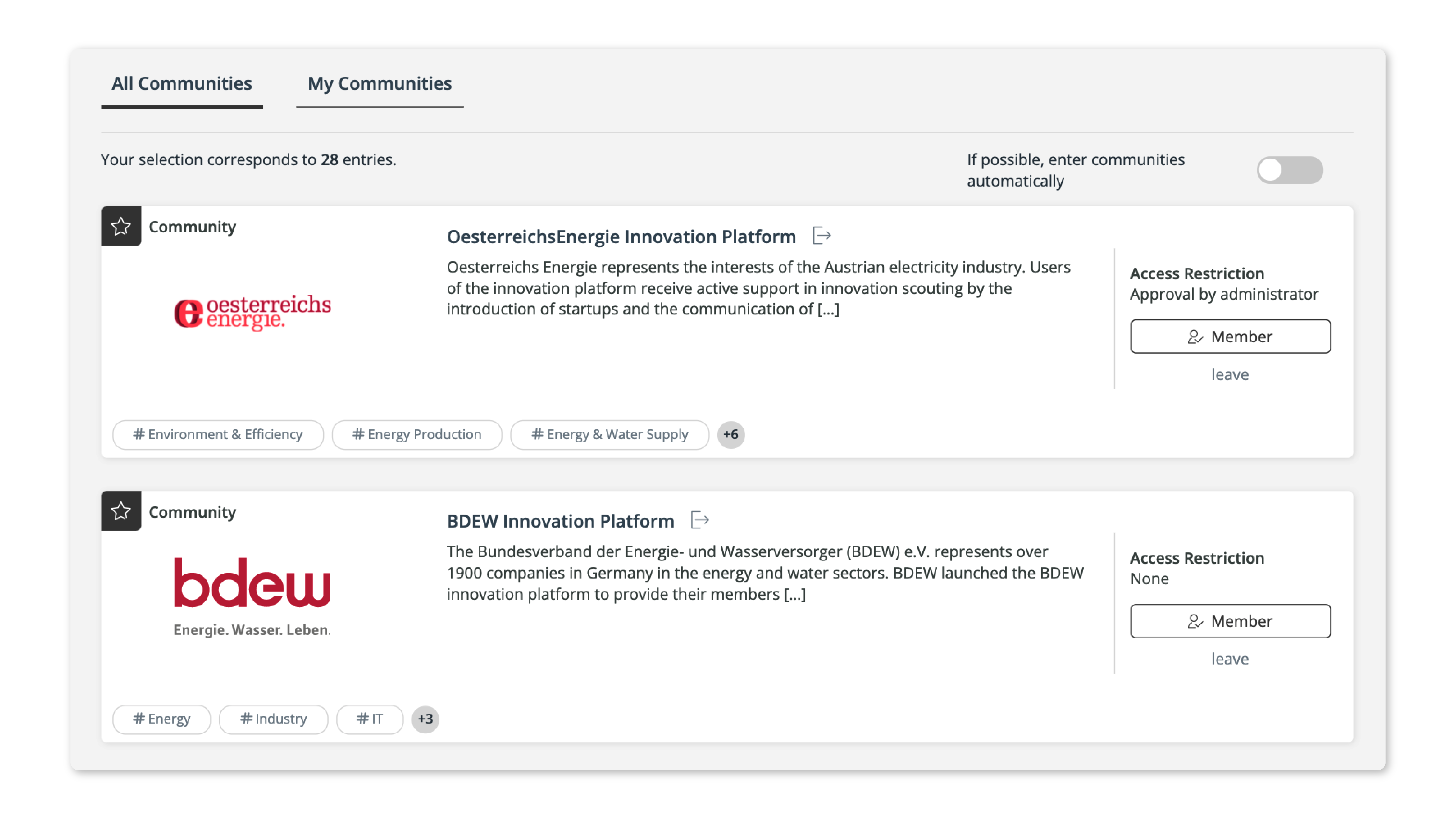The width and height of the screenshot is (1456, 819).
Task: Leave the OesterreichsEnergie community
Action: [1230, 375]
